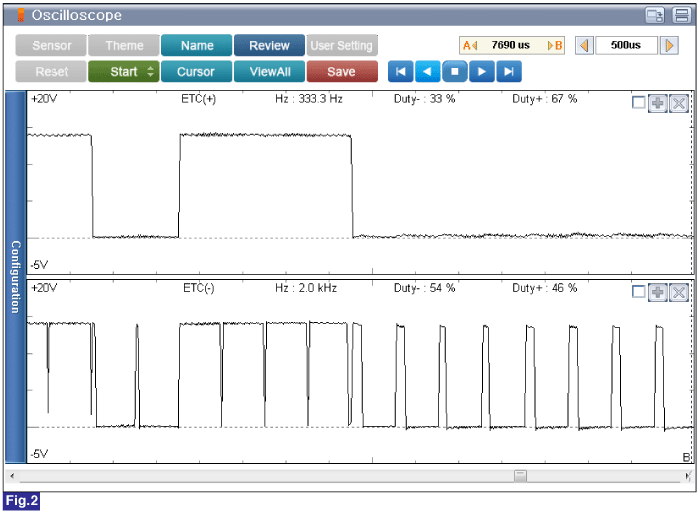This screenshot has width=700, height=514.
Task: Click the B cursor marker in lower graph
Action: (687, 457)
